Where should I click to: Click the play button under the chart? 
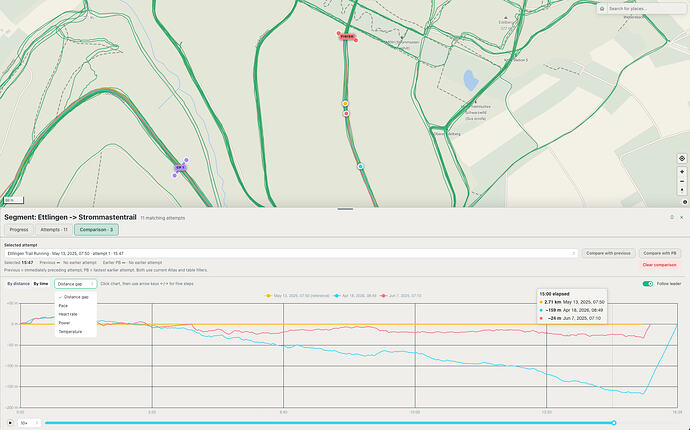(10, 423)
